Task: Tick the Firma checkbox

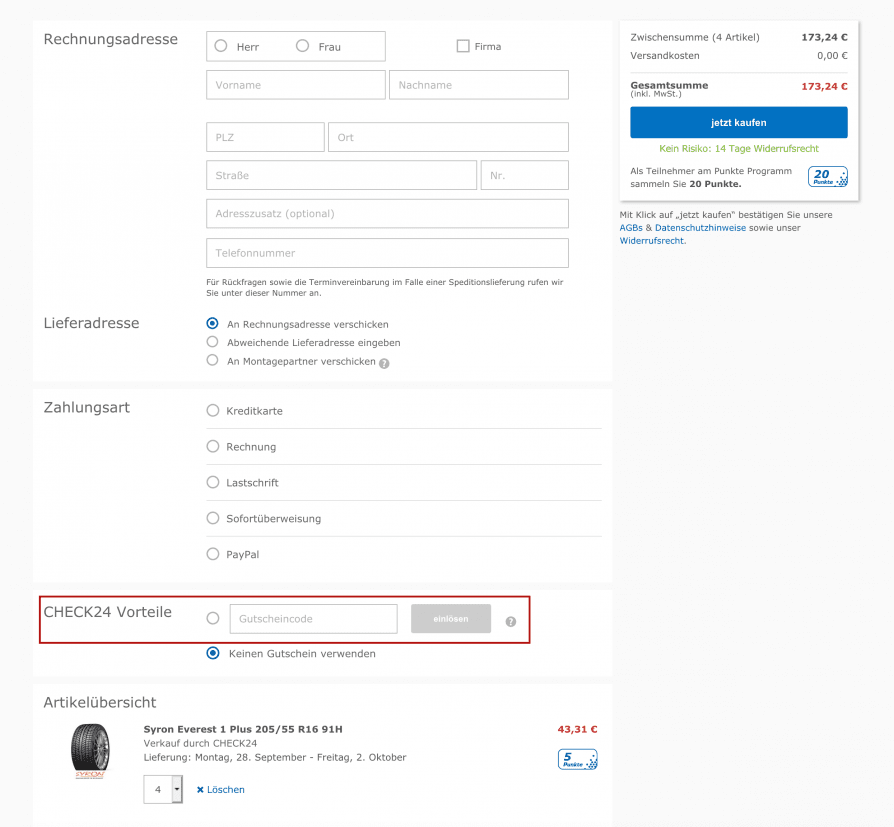Action: (x=463, y=46)
